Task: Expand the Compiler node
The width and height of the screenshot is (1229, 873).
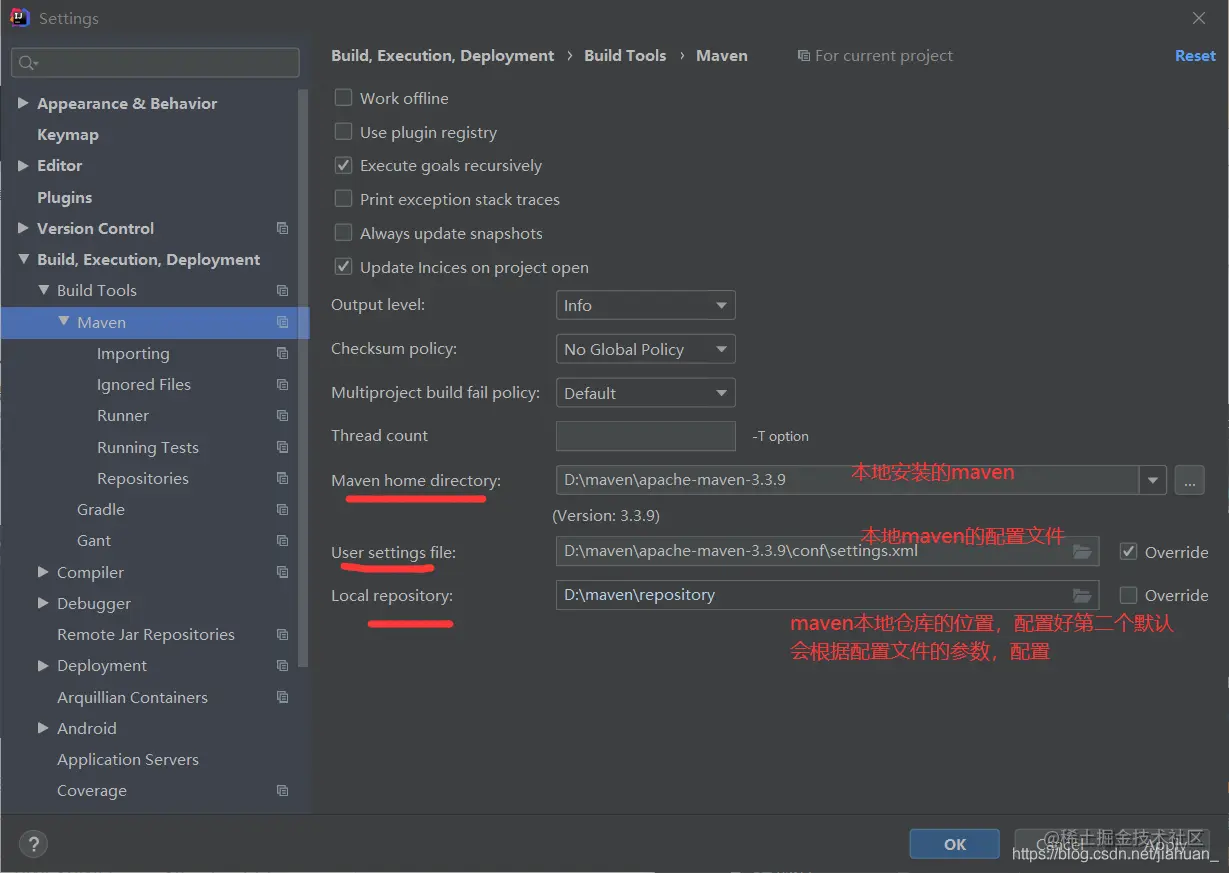Action: (43, 572)
